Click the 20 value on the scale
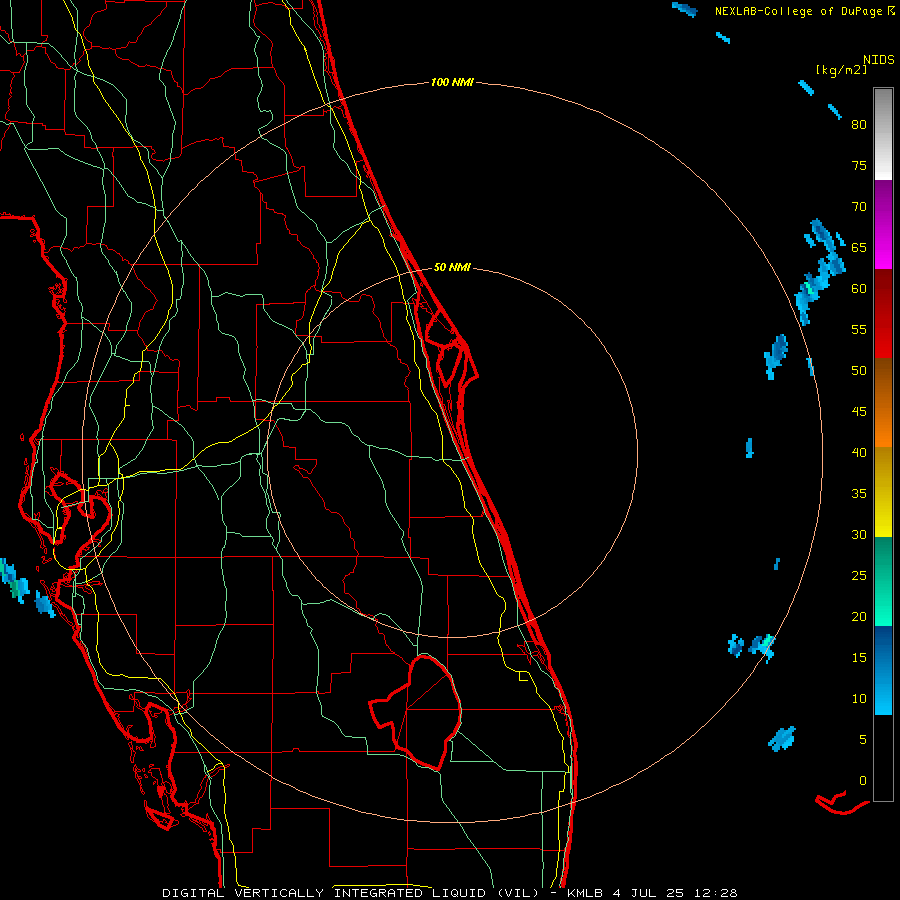The height and width of the screenshot is (900, 900). tap(859, 617)
